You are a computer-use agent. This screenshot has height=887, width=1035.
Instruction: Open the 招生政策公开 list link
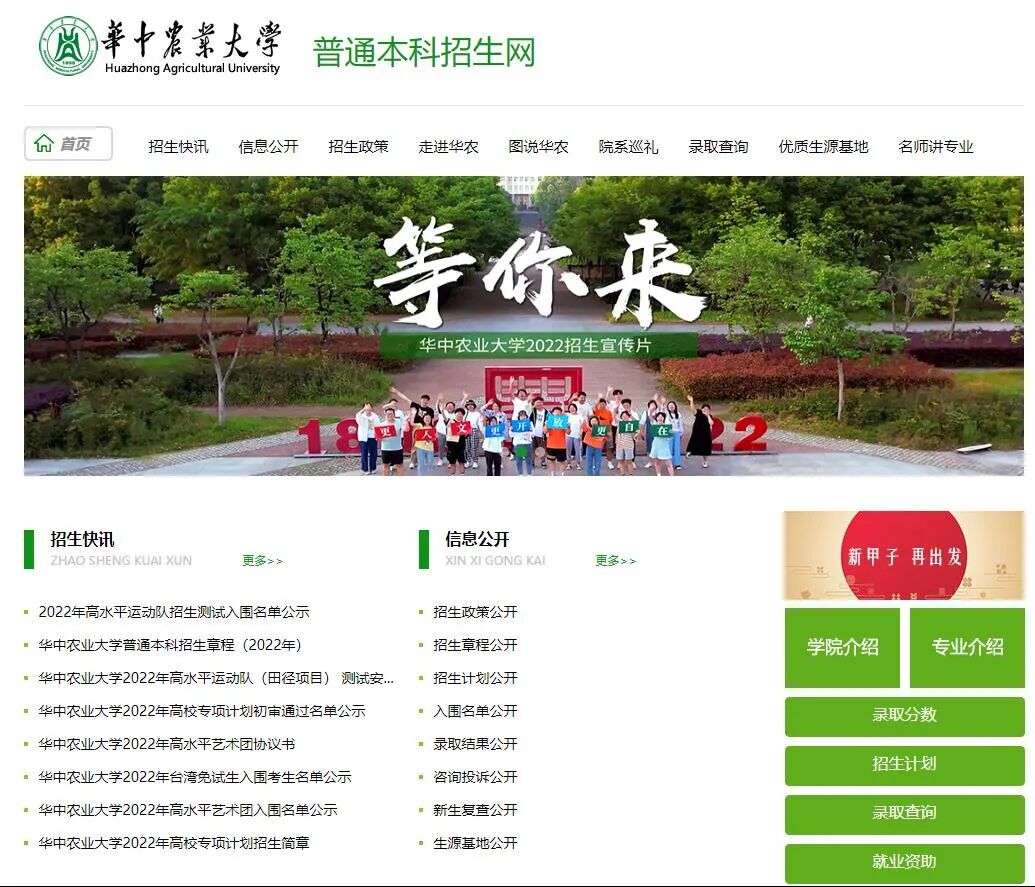click(x=475, y=612)
